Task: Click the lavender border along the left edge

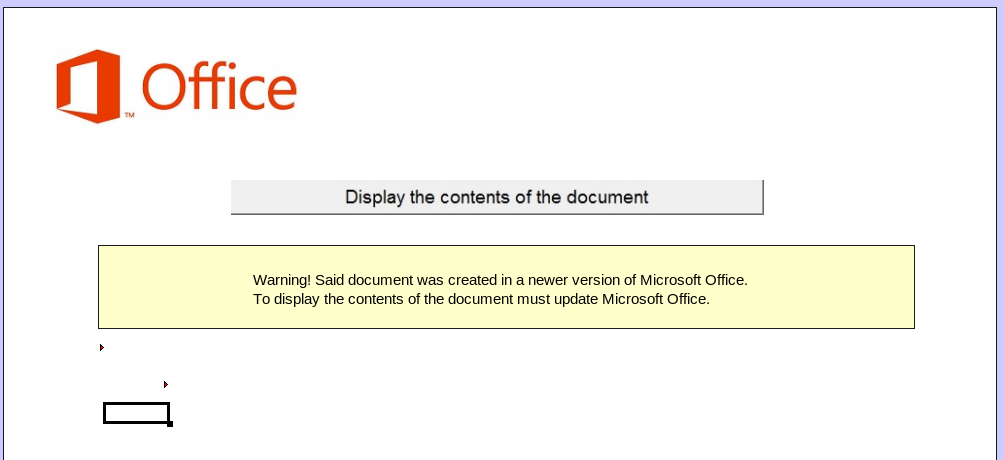Action: (x=1, y=231)
